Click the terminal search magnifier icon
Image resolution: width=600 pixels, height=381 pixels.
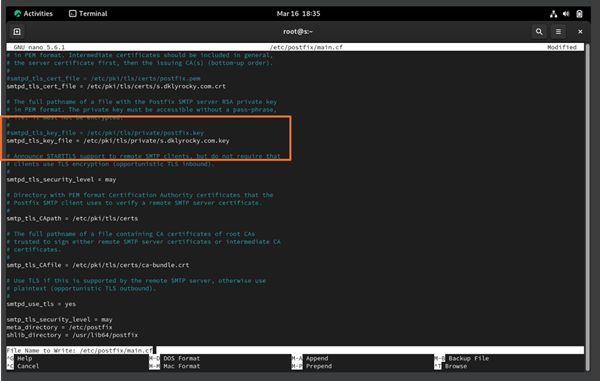click(539, 32)
